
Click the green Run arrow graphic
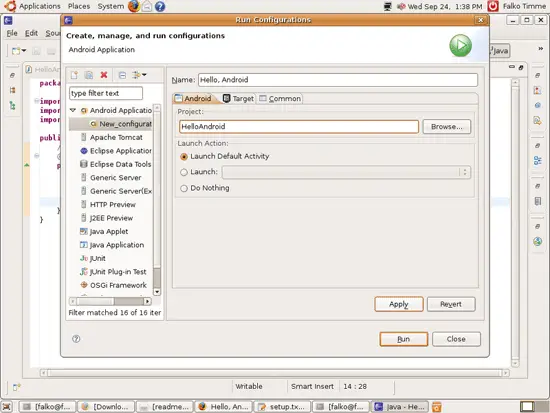coord(461,46)
